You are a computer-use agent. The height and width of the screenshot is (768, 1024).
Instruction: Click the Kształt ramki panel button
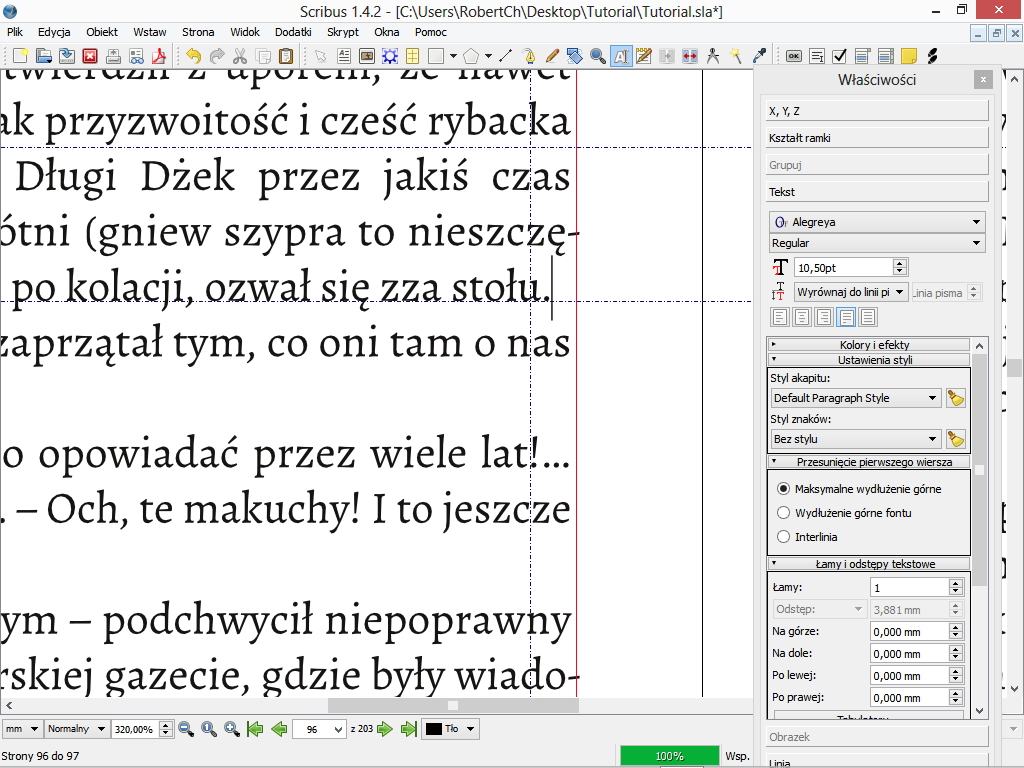pyautogui.click(x=878, y=137)
